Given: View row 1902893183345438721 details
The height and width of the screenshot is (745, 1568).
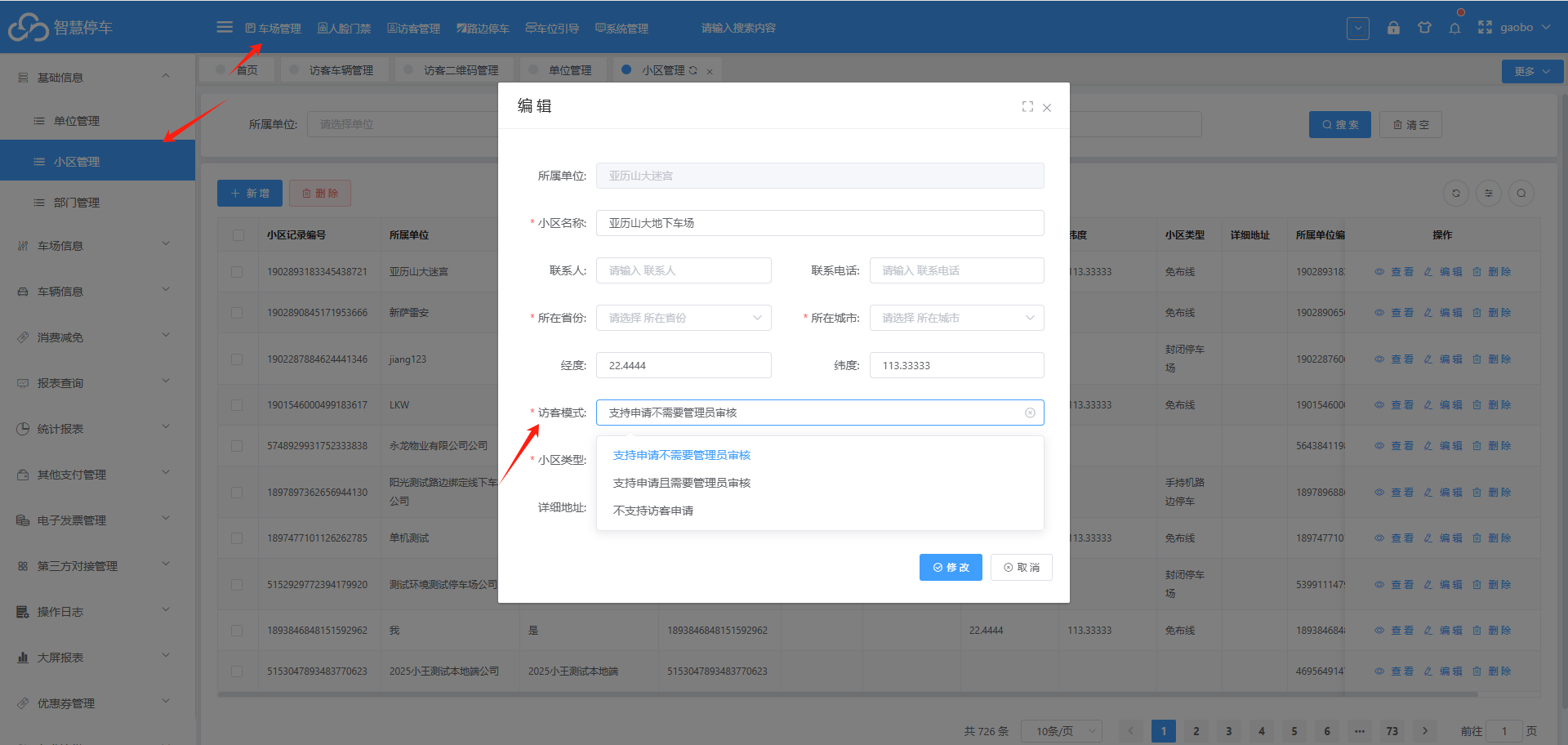Looking at the screenshot, I should pyautogui.click(x=1394, y=272).
